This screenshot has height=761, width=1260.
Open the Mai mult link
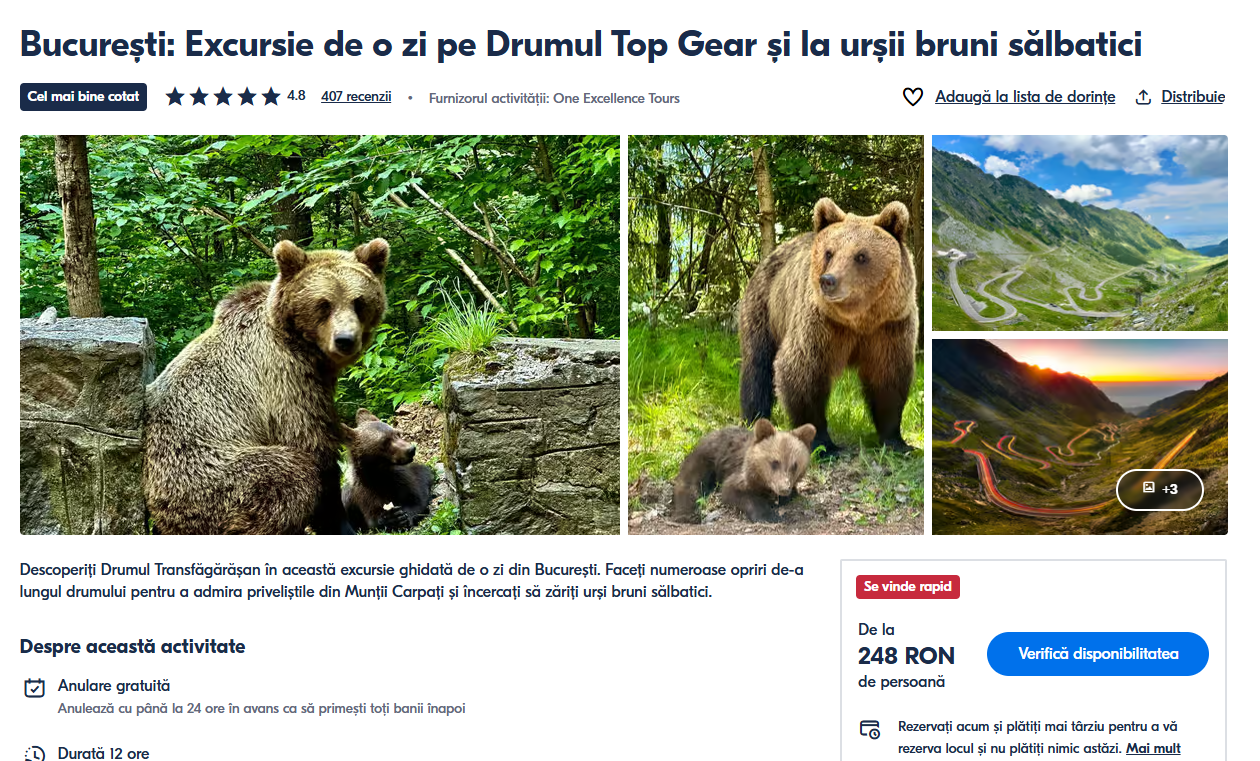1153,748
